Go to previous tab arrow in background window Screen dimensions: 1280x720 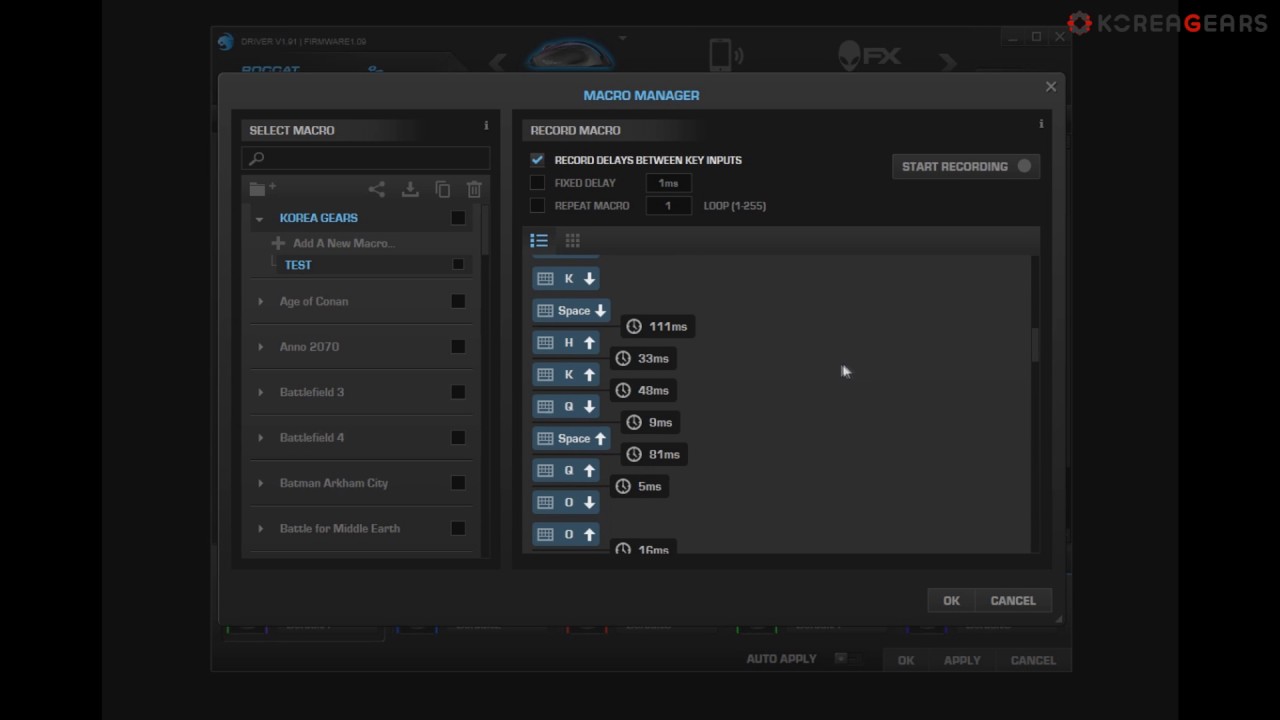coord(498,63)
